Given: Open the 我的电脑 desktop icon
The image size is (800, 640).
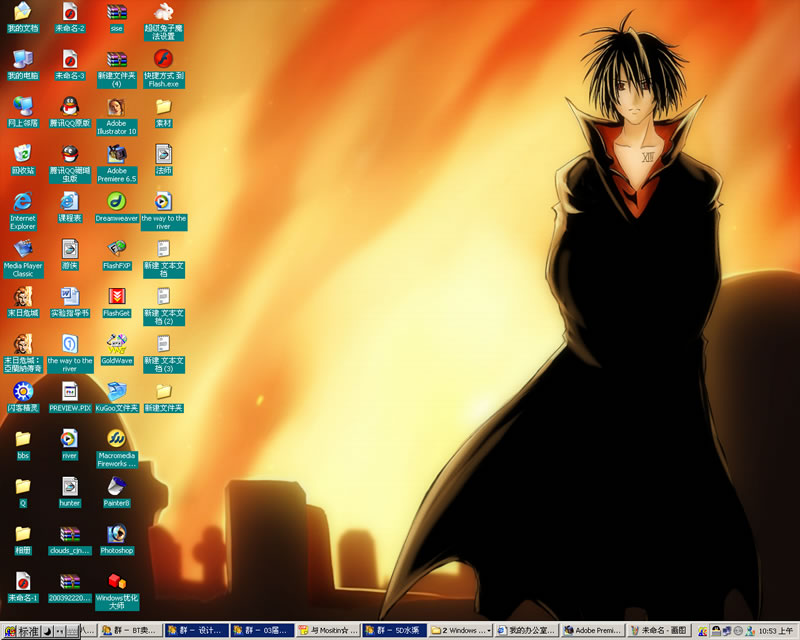Looking at the screenshot, I should coord(22,65).
